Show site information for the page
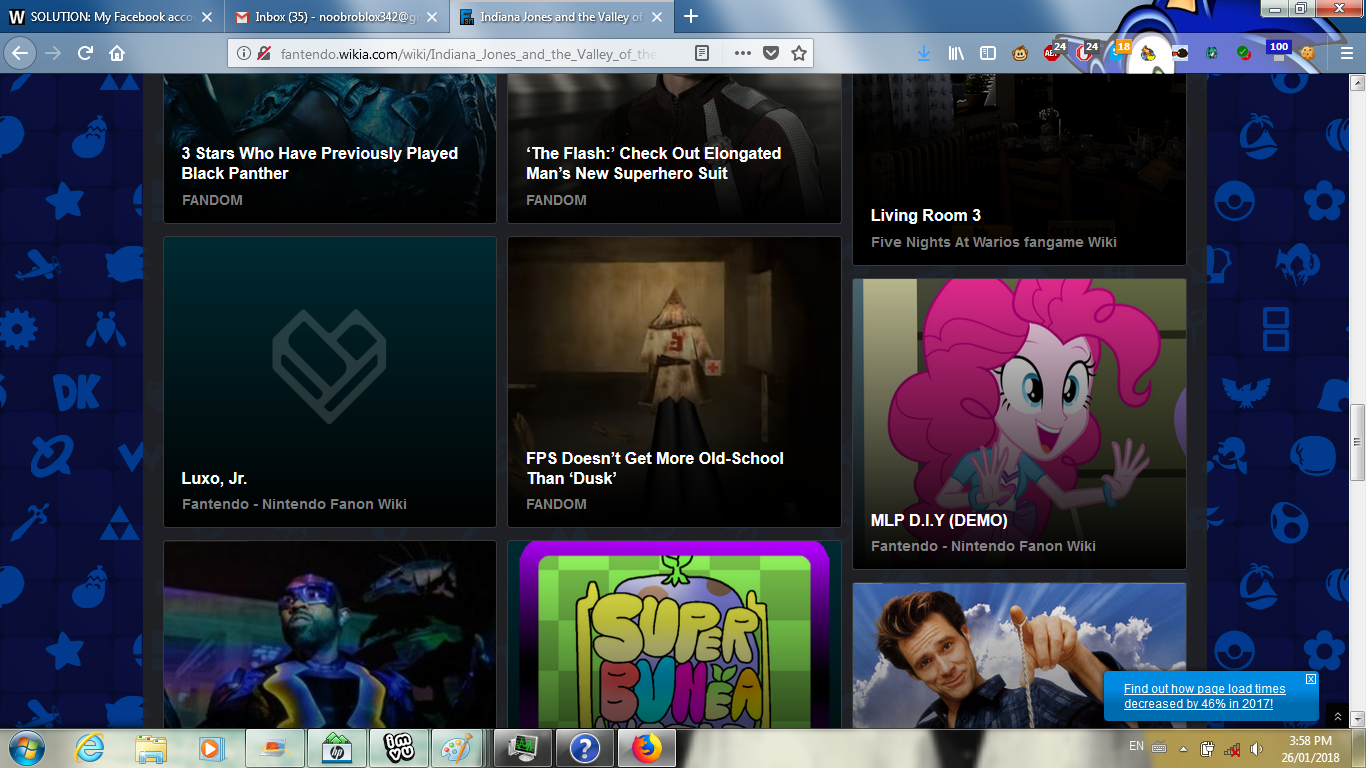This screenshot has height=768, width=1366. tap(244, 53)
